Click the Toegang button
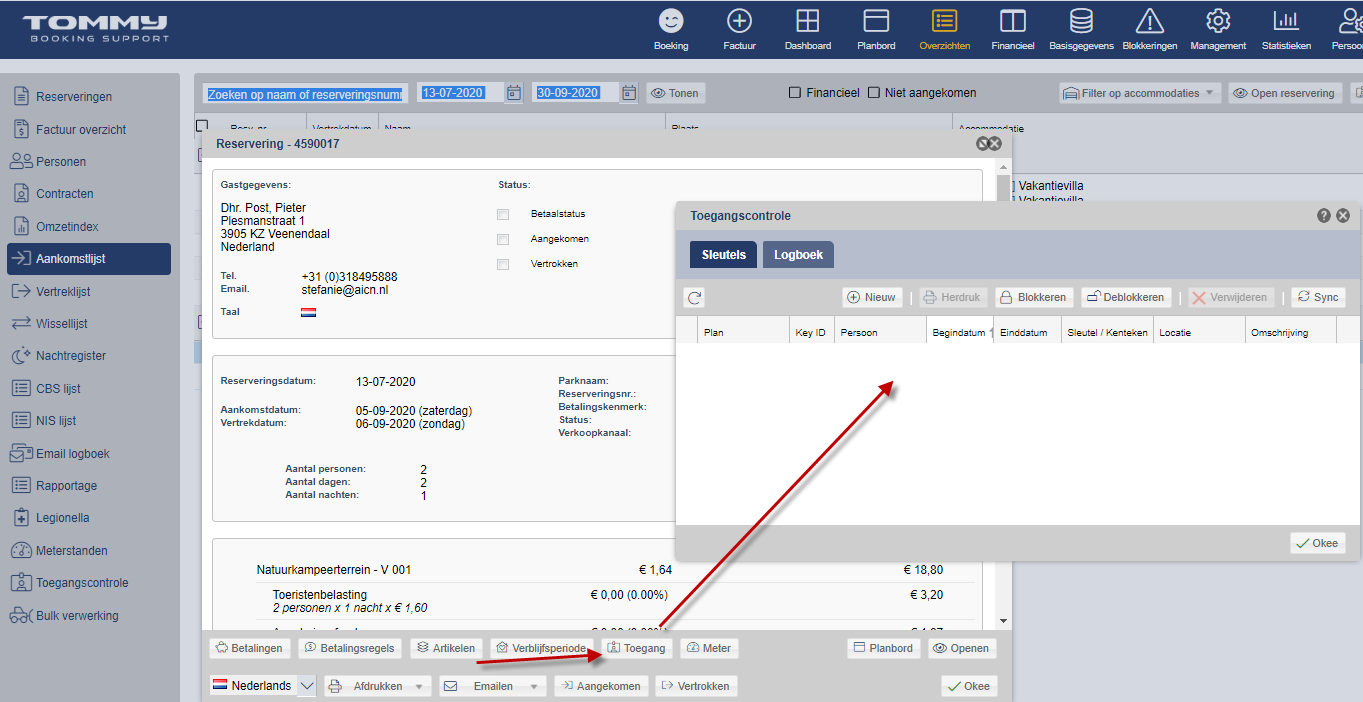The width and height of the screenshot is (1363, 702). tap(637, 648)
